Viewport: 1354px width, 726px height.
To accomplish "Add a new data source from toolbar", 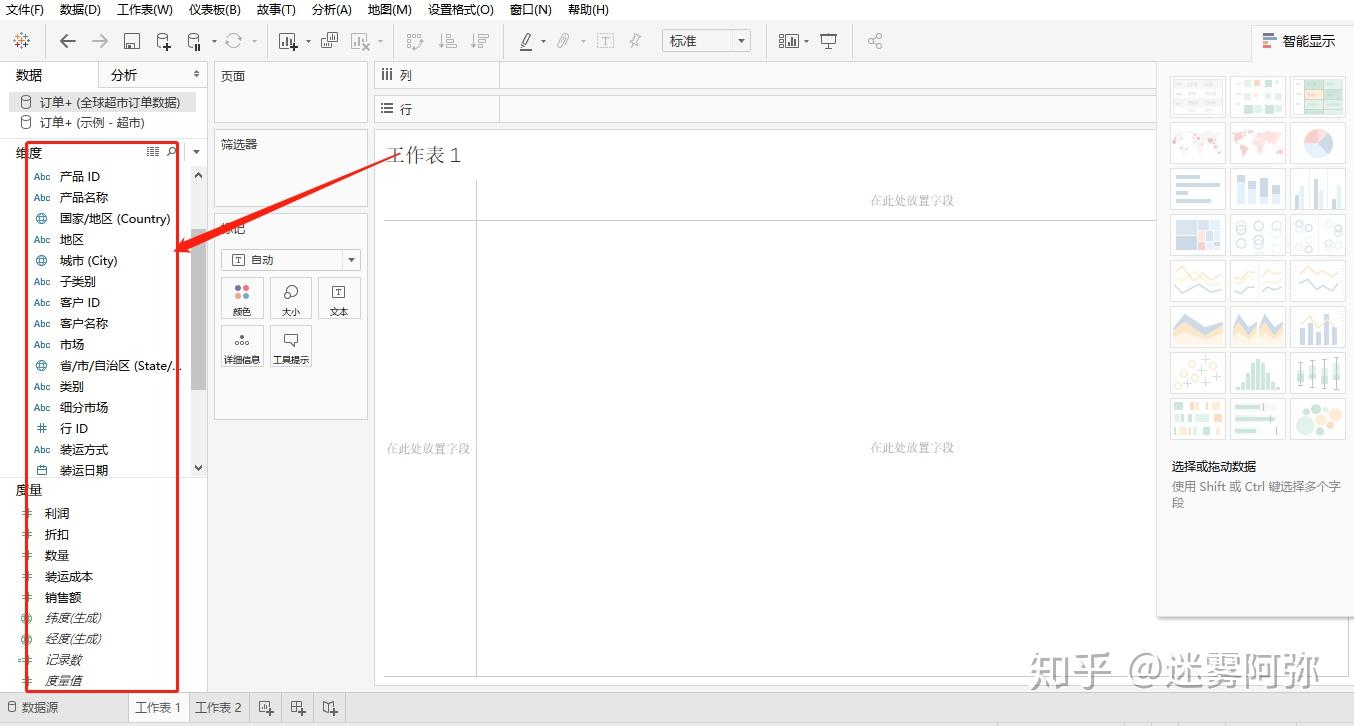I will pyautogui.click(x=163, y=41).
